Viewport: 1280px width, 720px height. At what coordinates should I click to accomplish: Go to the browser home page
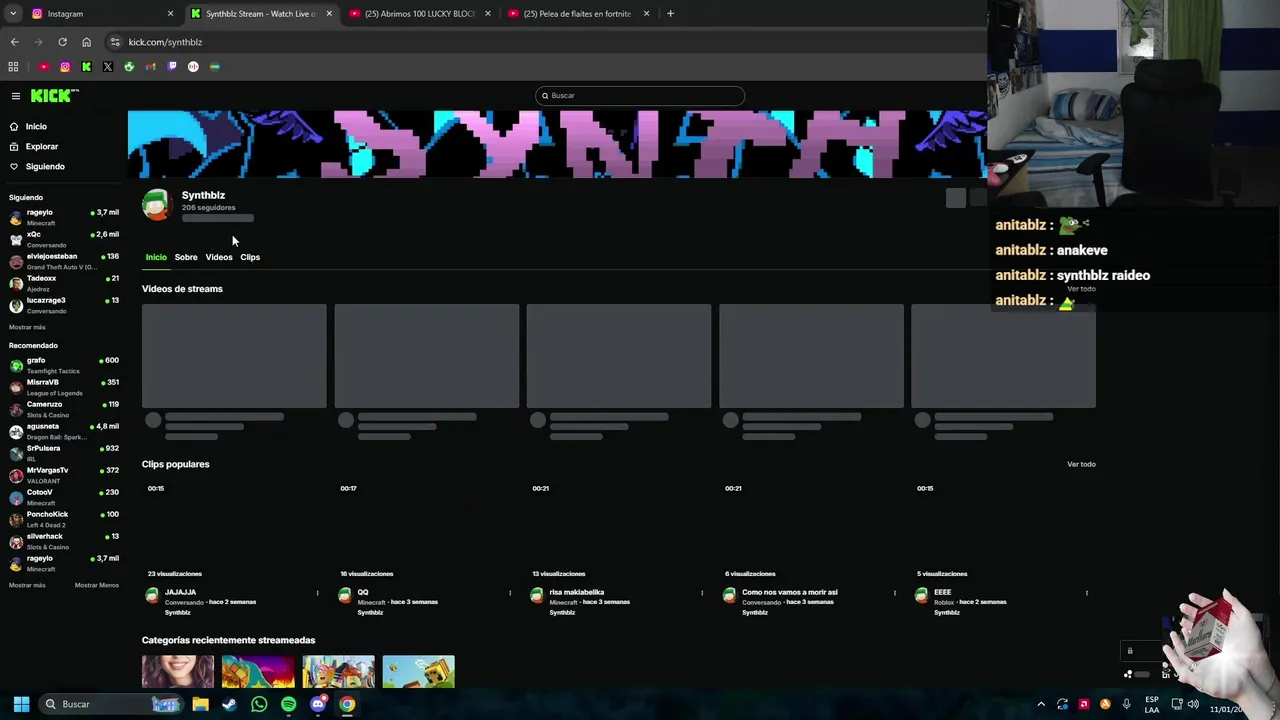tap(86, 42)
